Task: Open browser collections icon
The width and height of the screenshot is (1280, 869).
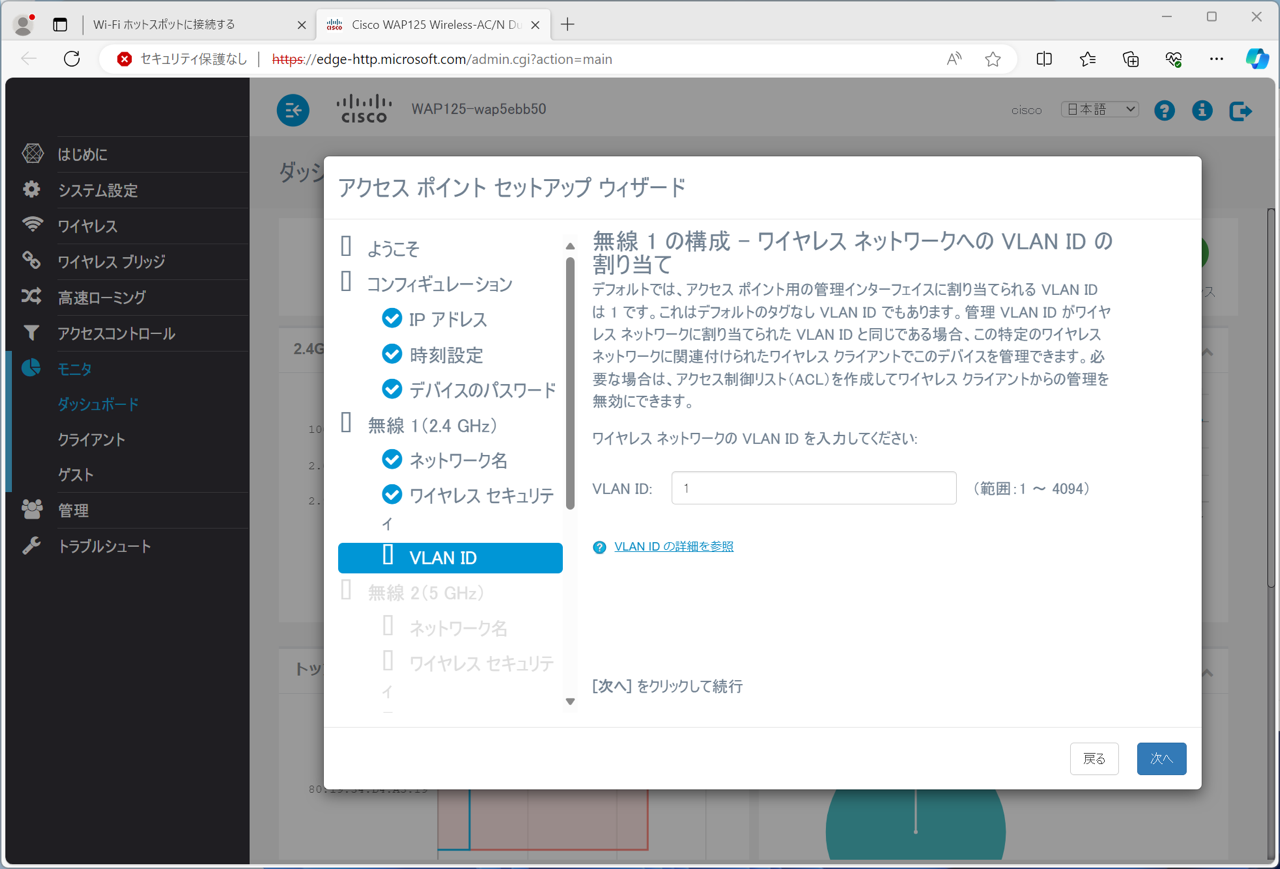Action: [1131, 59]
